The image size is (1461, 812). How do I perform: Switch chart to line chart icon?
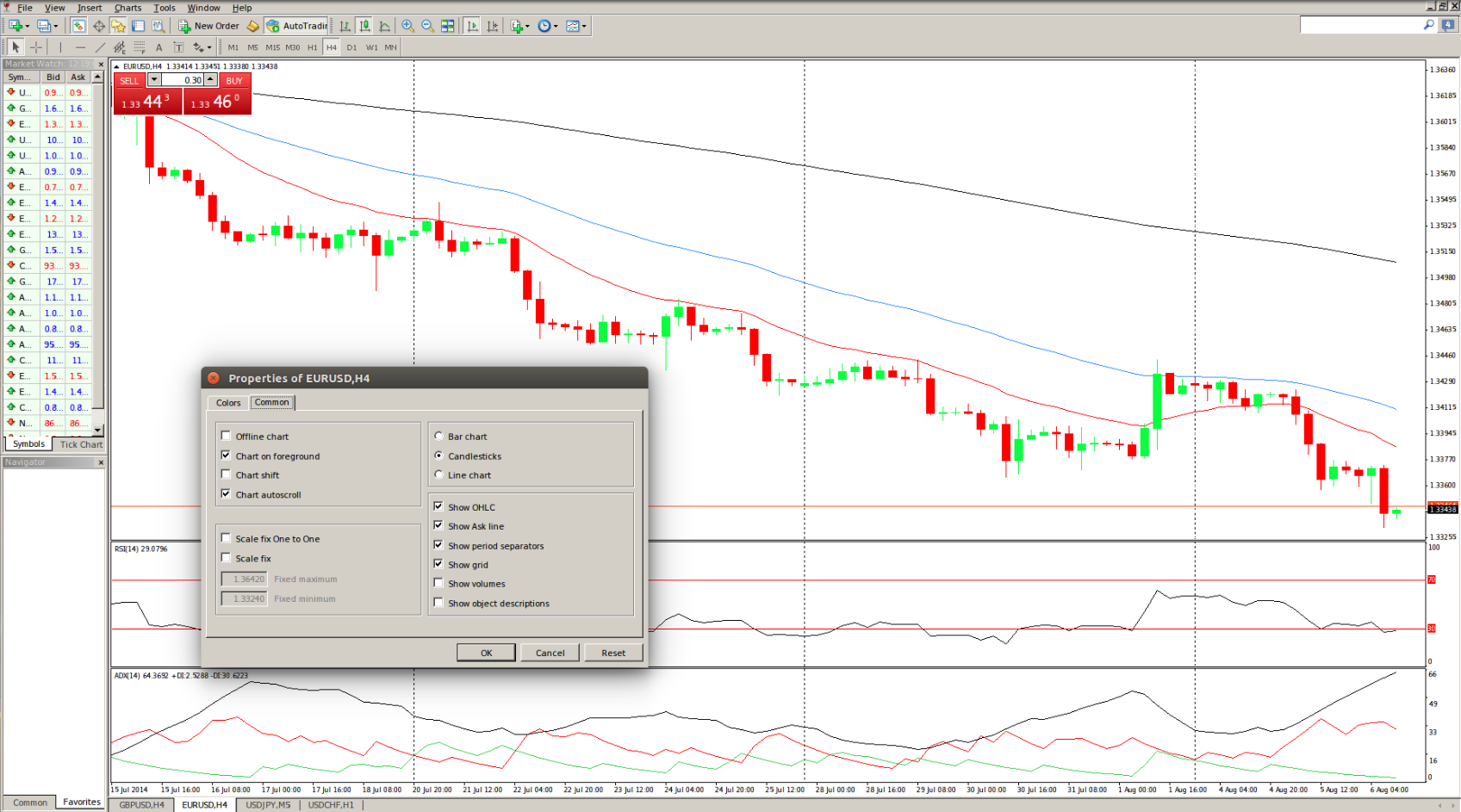[384, 26]
